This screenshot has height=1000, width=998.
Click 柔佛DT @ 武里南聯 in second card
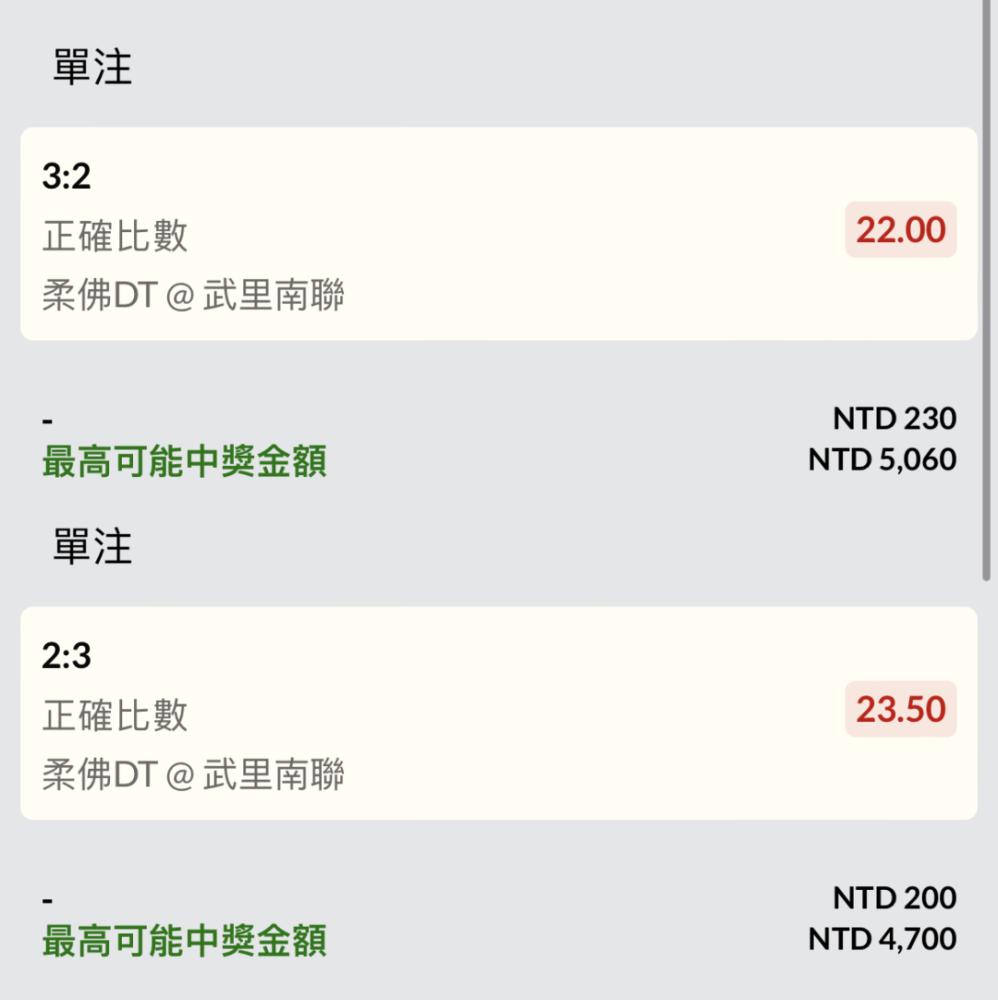pos(193,774)
